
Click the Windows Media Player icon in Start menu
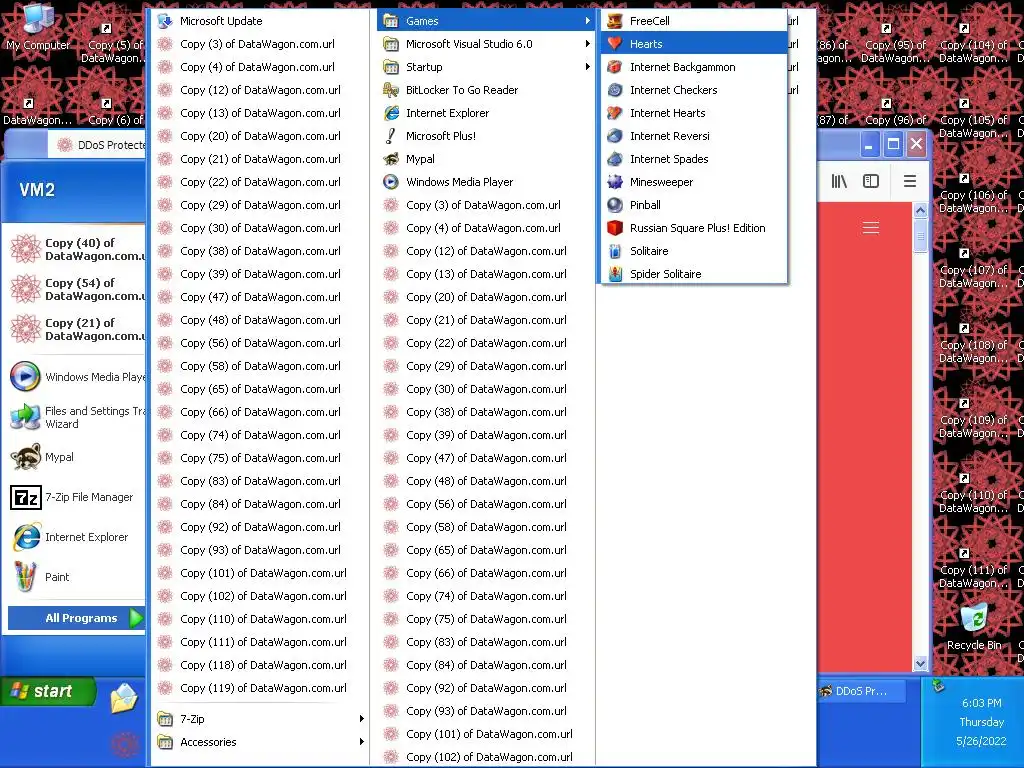point(26,377)
